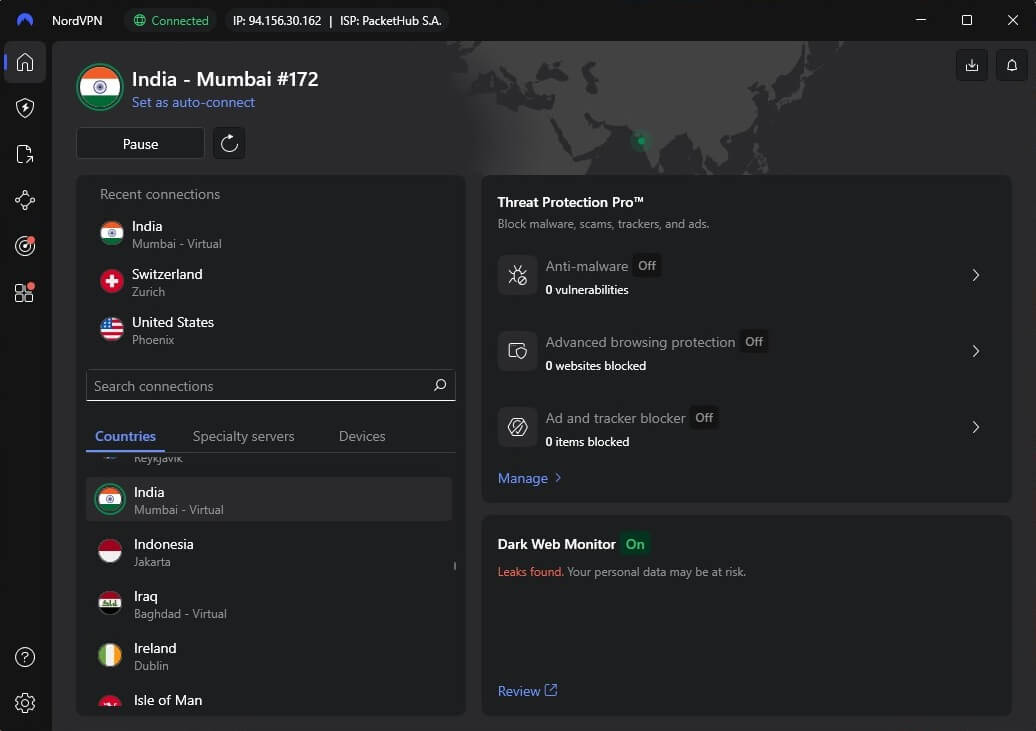Open more apps grid sidebar icon
The image size is (1036, 731).
click(24, 292)
